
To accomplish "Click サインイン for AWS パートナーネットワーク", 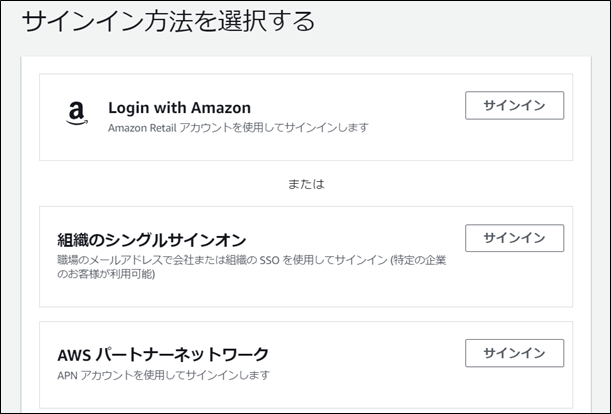I will tap(514, 353).
